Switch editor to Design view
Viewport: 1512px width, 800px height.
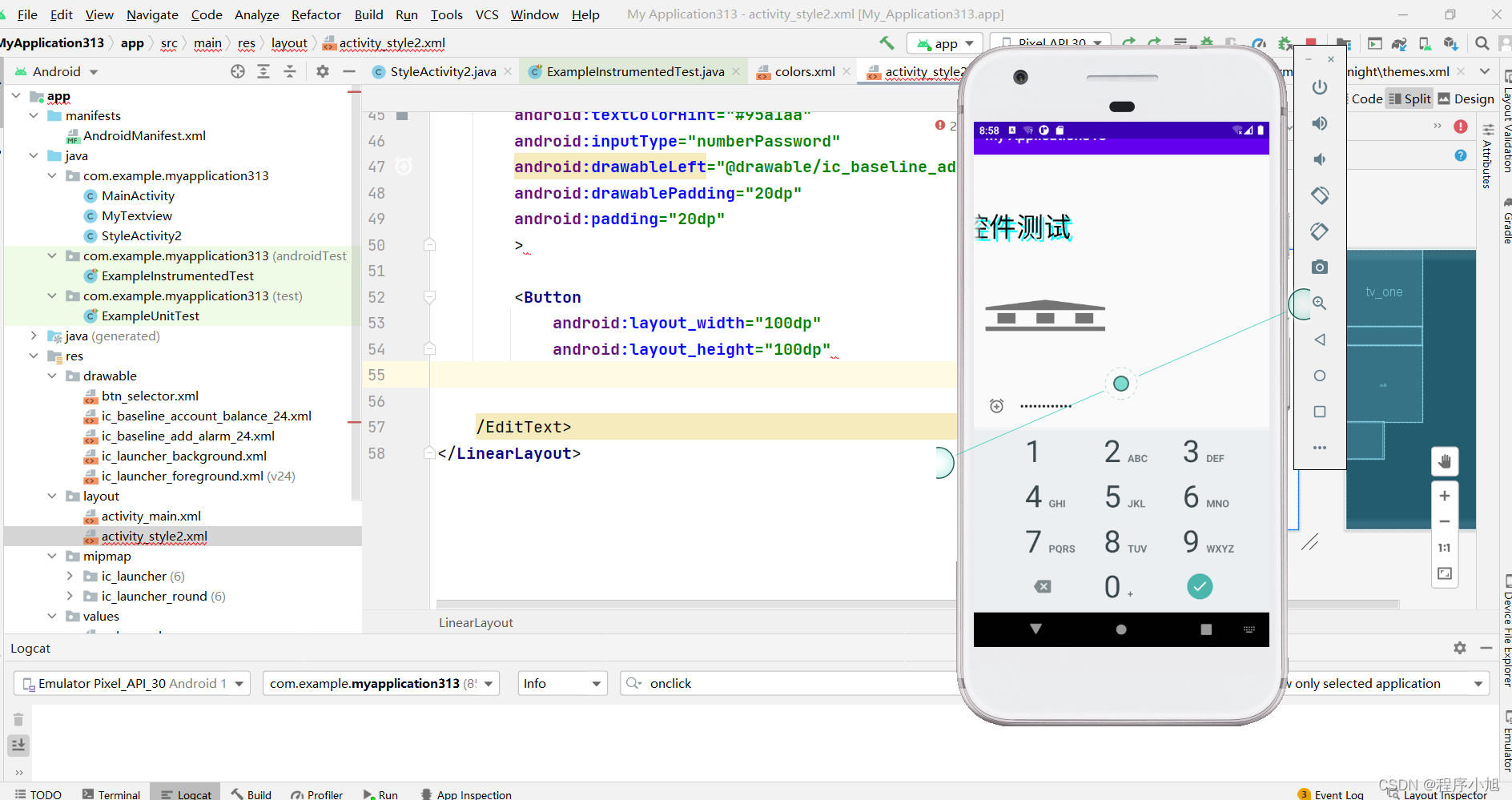pos(1466,98)
